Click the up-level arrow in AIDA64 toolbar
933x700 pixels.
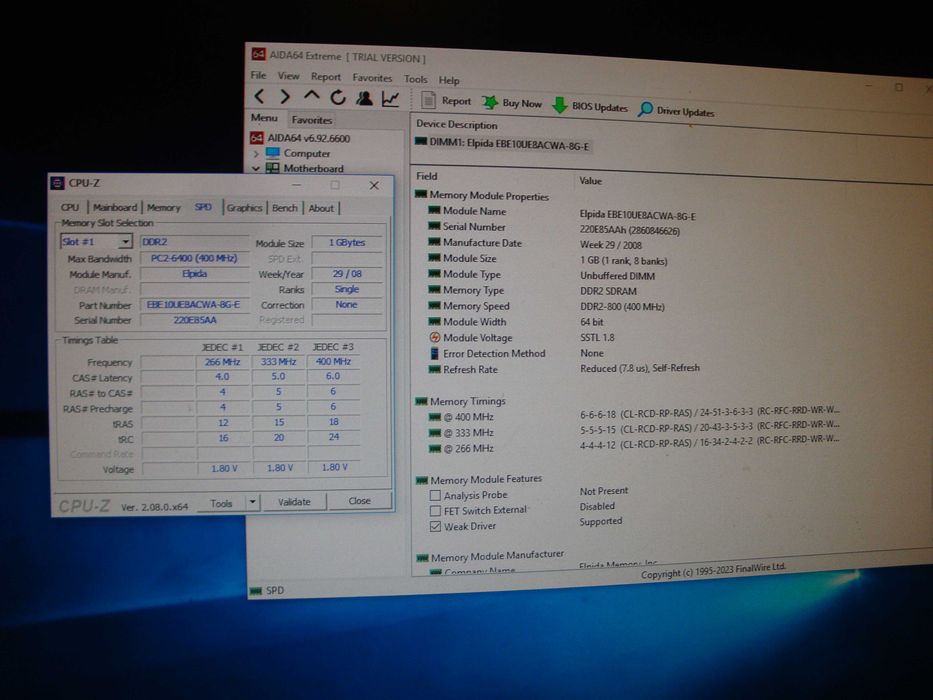coord(311,96)
